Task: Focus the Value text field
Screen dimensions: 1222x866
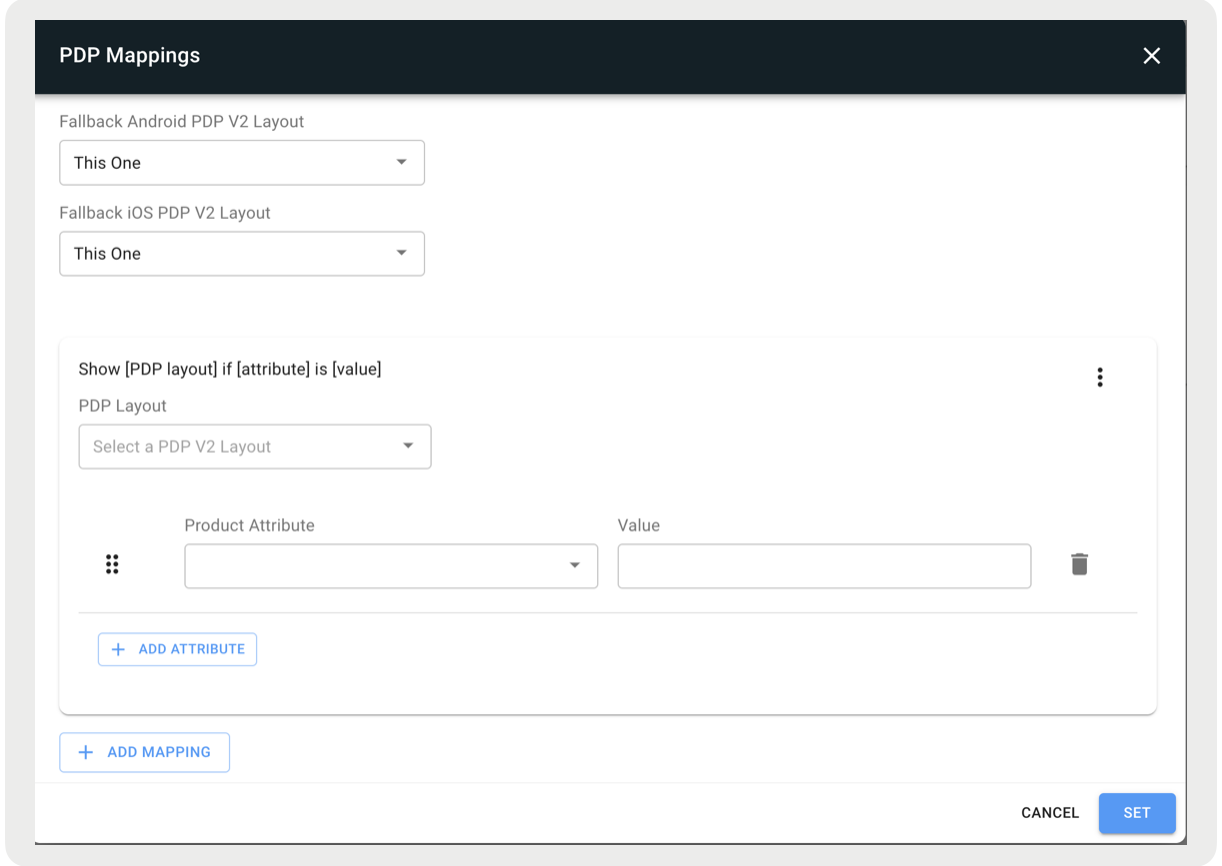Action: coord(824,566)
